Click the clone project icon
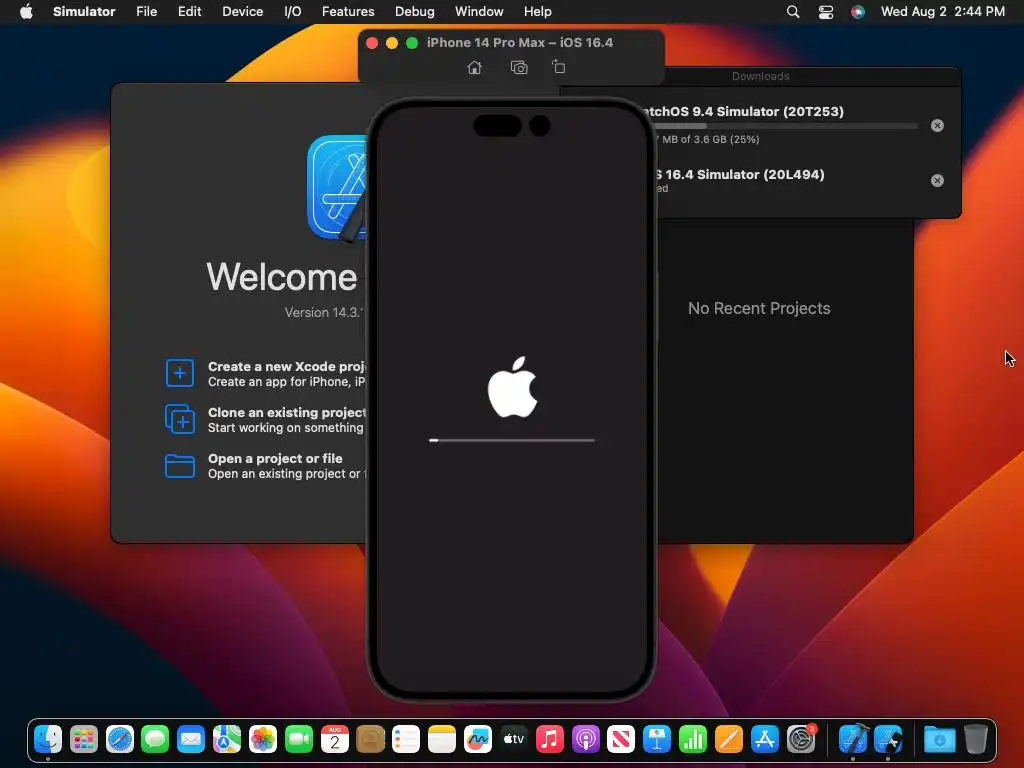The height and width of the screenshot is (768, 1024). (x=180, y=419)
